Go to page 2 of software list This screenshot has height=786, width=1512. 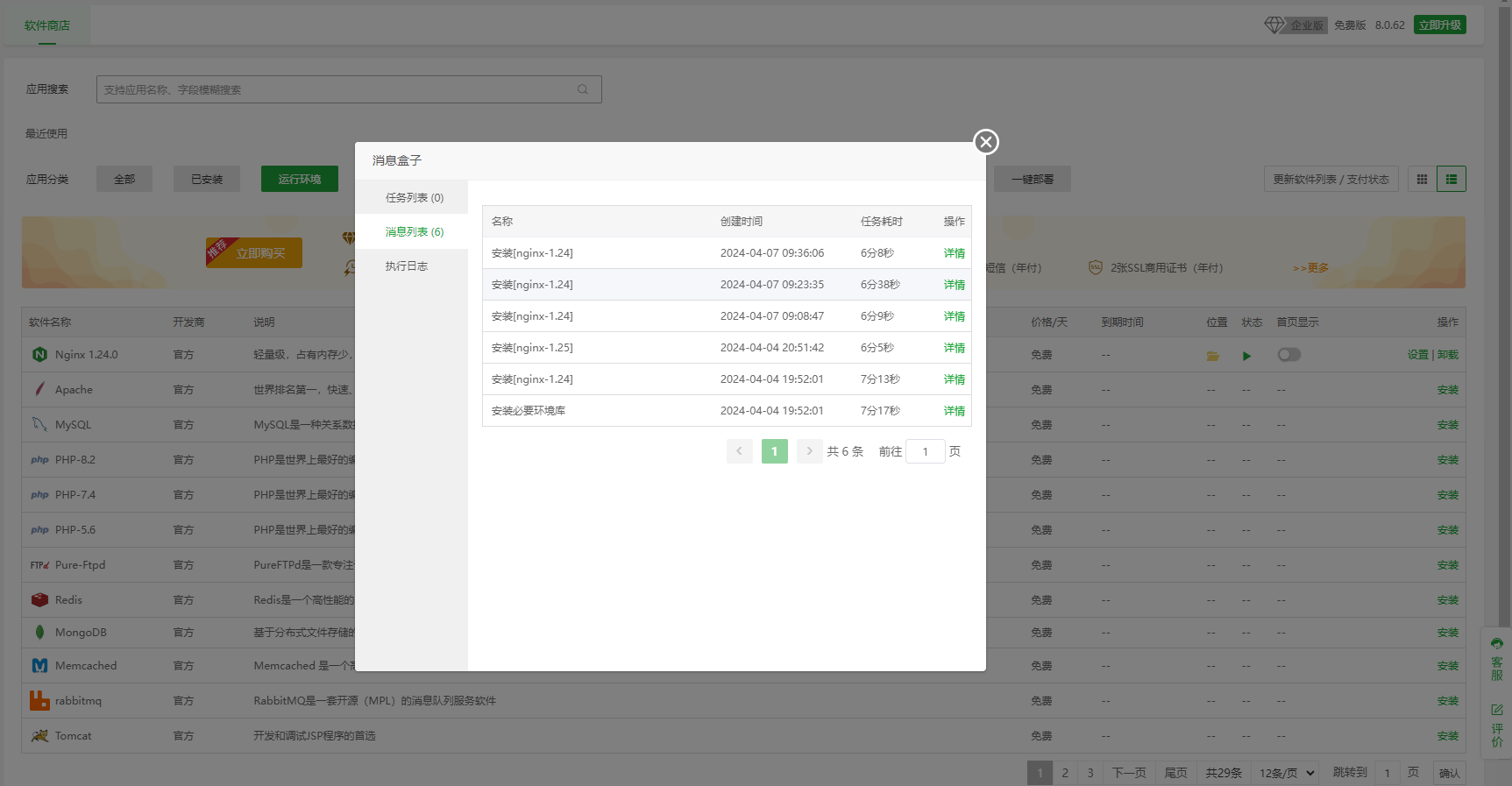pyautogui.click(x=1065, y=773)
